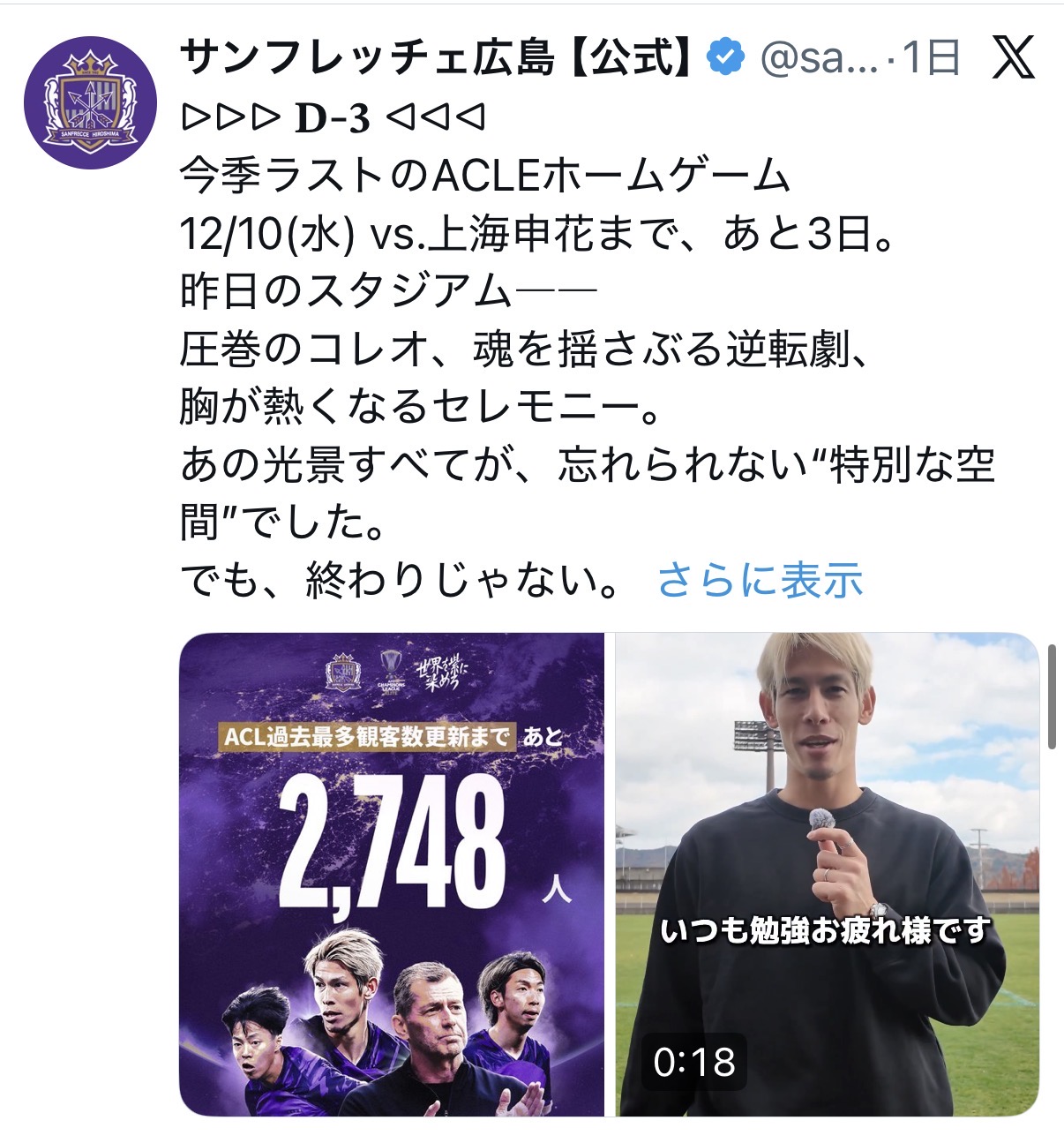This screenshot has height=1143, width=1064.
Task: Click the page scrollbar at the side
Action: [x=1052, y=696]
